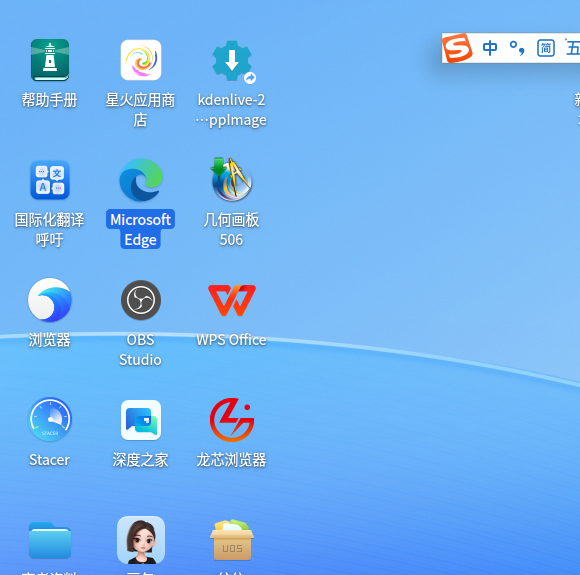This screenshot has width=580, height=575.
Task: Click the 'WPS Office' label text
Action: (231, 340)
